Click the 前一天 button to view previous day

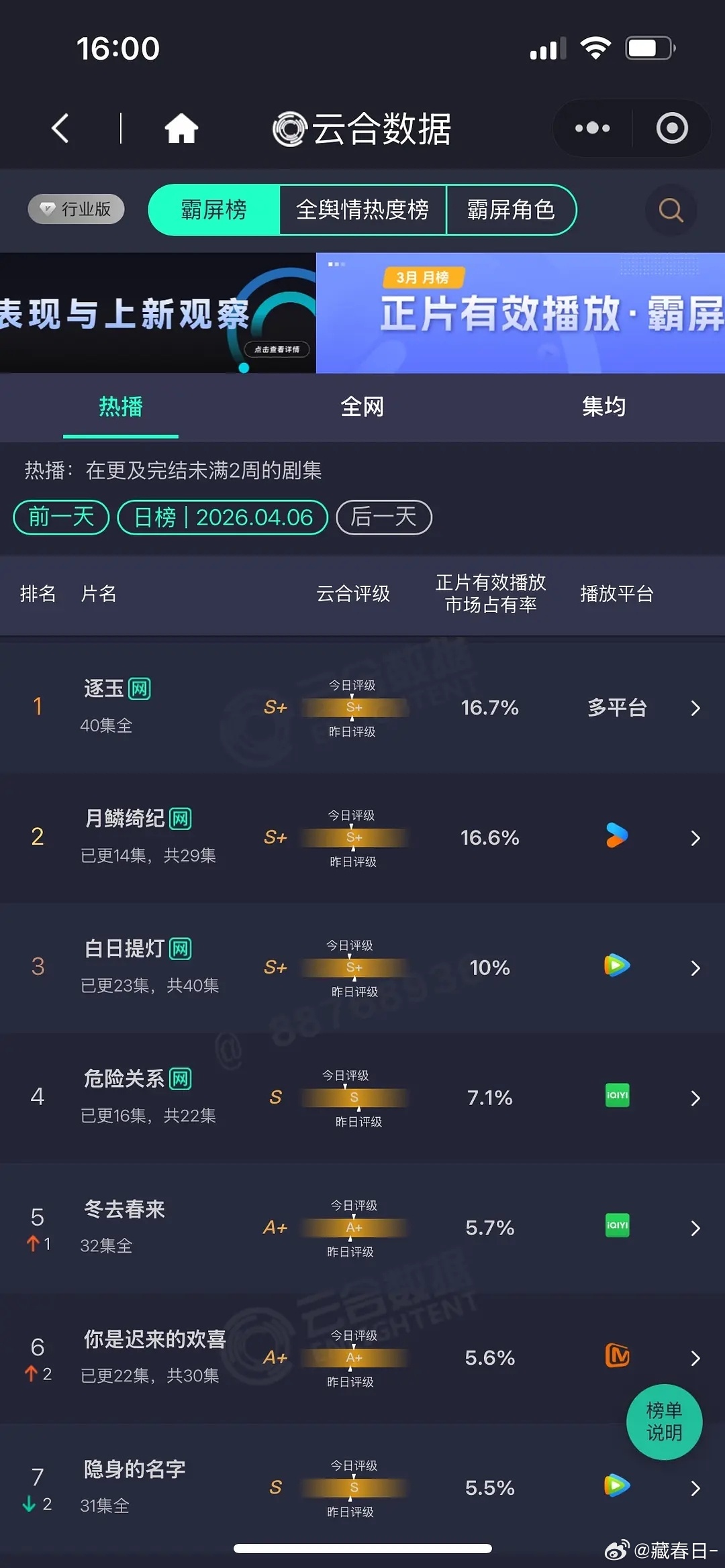click(60, 517)
